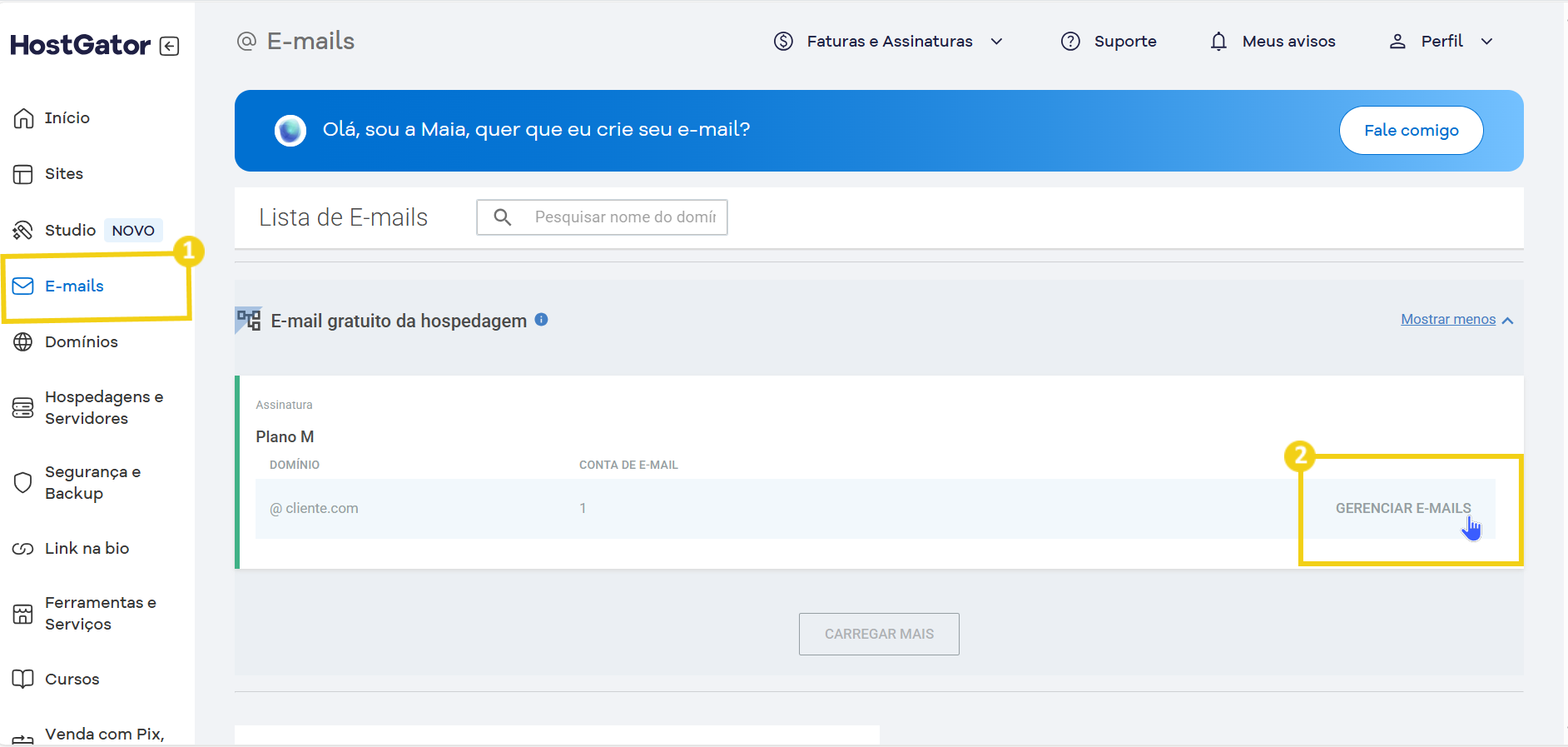
Task: Click the Lista de E-mails heading
Action: [343, 217]
